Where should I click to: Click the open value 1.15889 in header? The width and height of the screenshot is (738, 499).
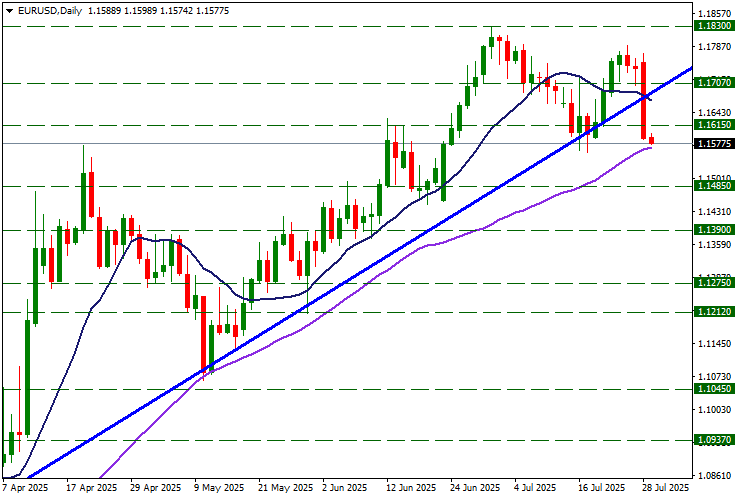(x=104, y=11)
